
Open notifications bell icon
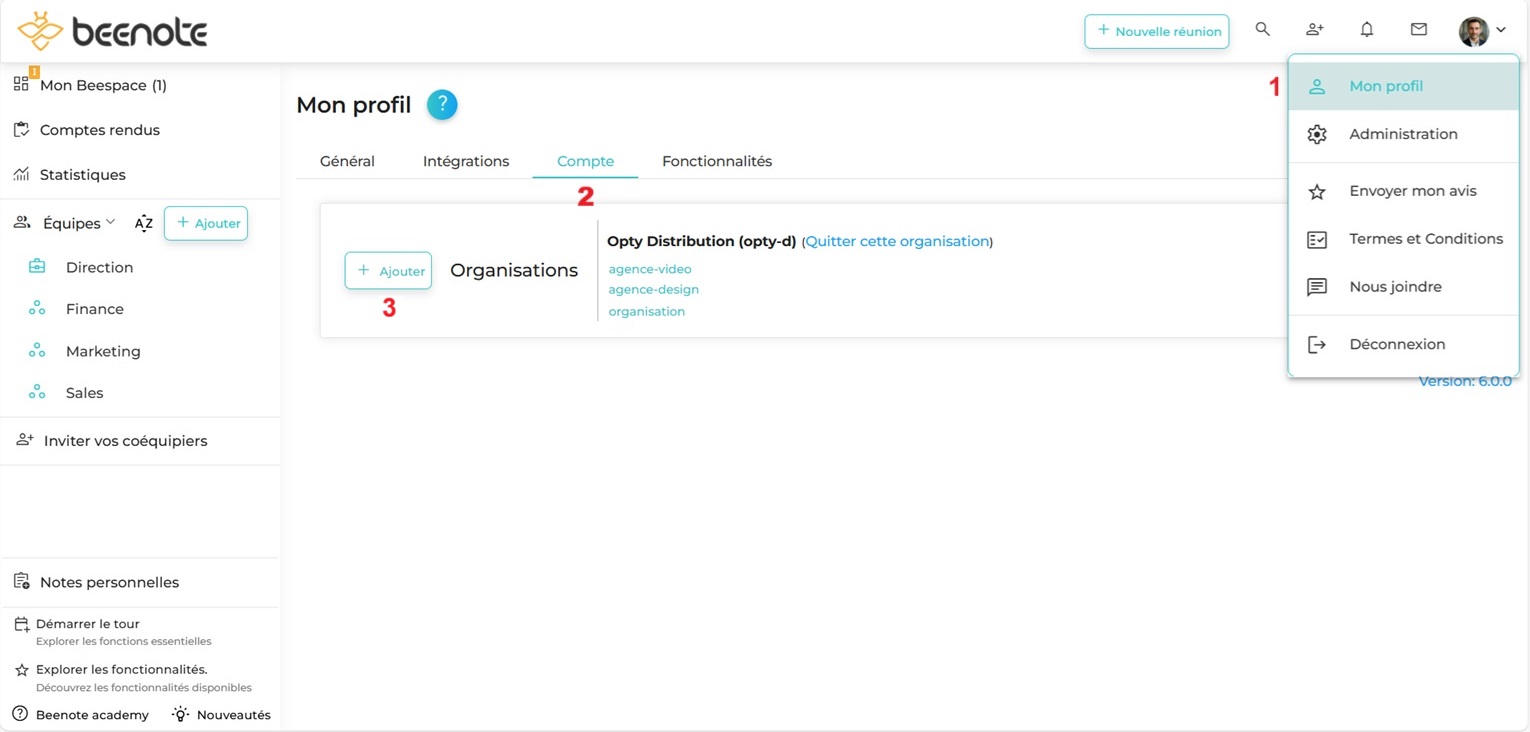(1367, 30)
